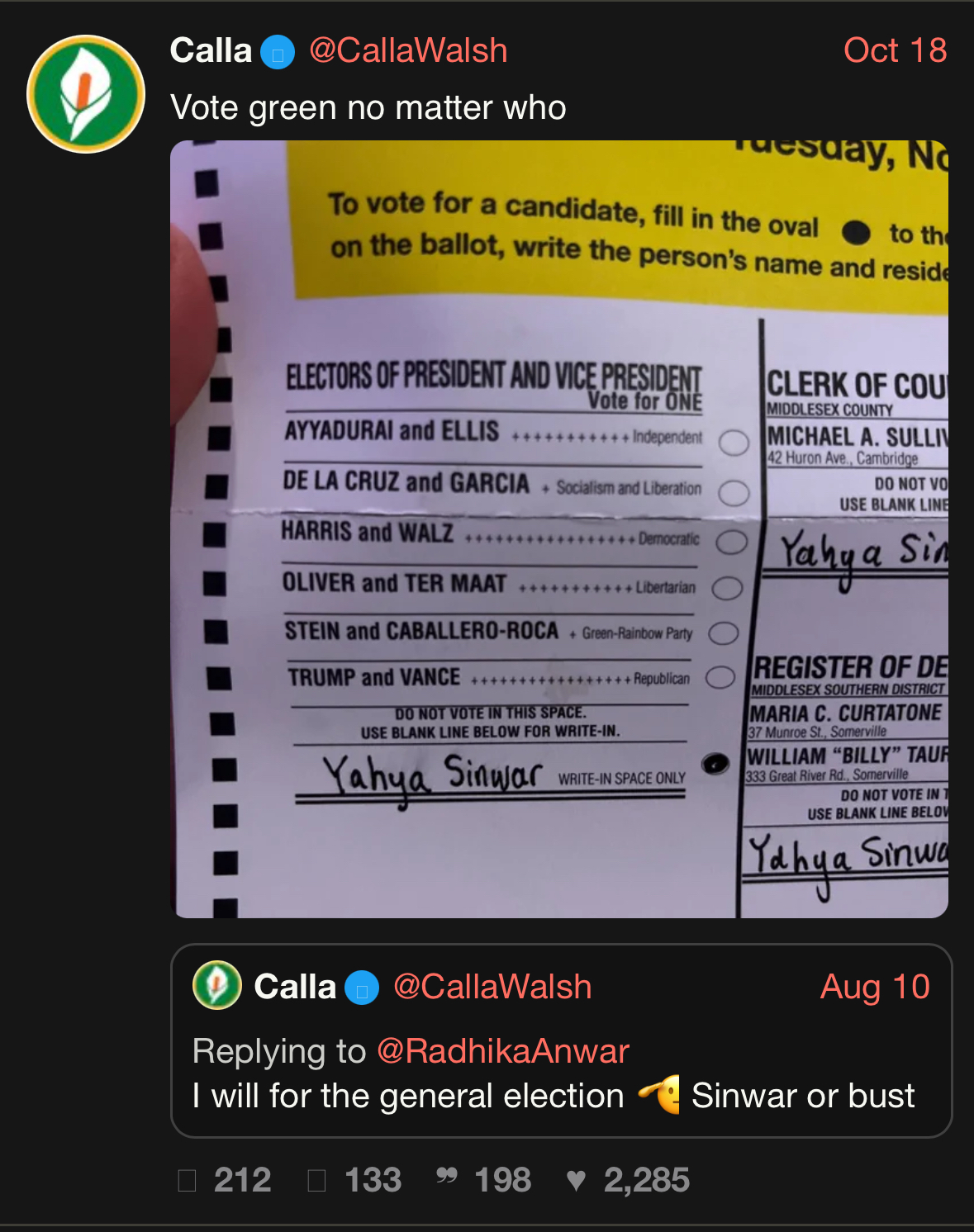Screen dimensions: 974x1232
Task: Click the Calla name in quoted tweet
Action: [295, 987]
